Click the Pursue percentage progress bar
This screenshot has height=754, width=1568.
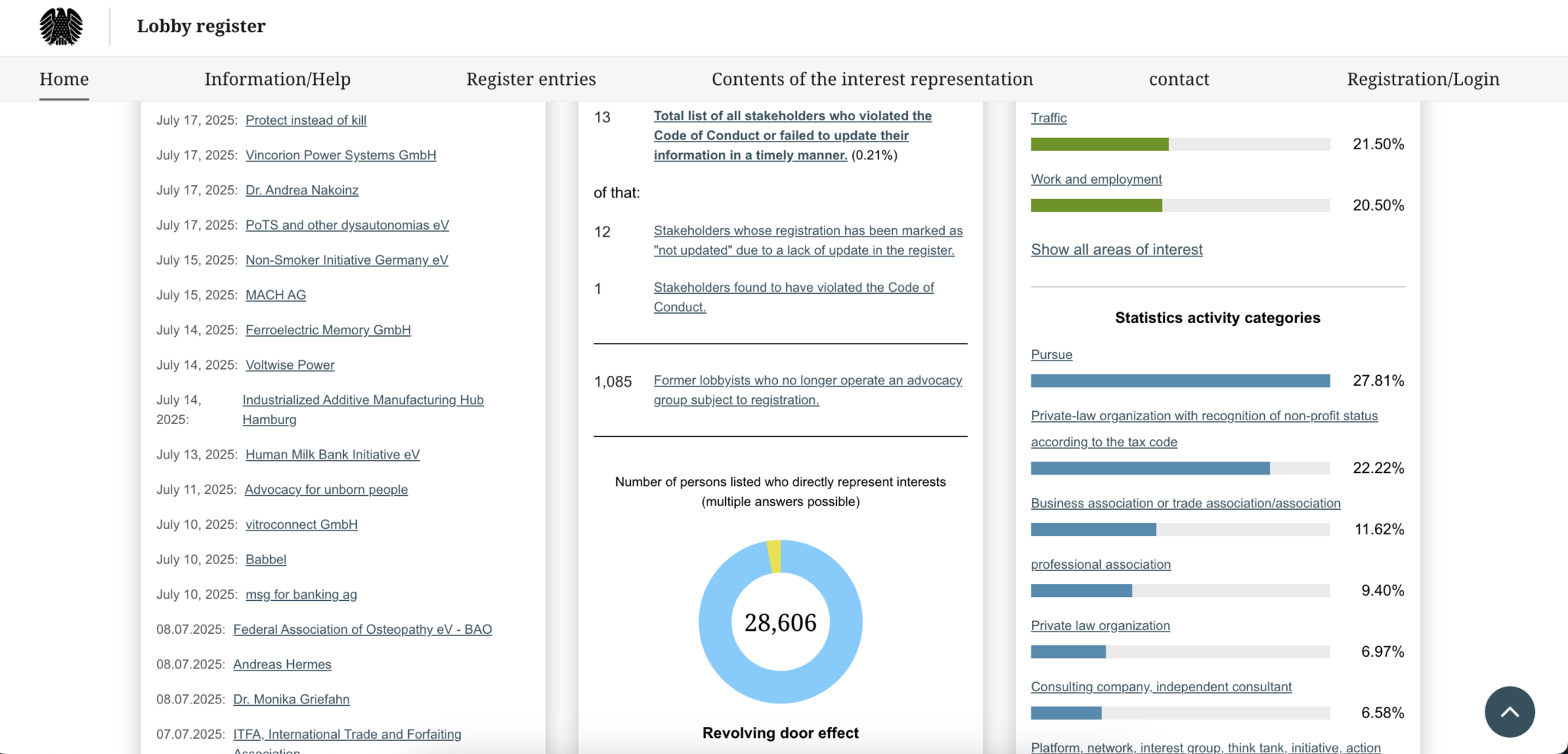coord(1180,380)
